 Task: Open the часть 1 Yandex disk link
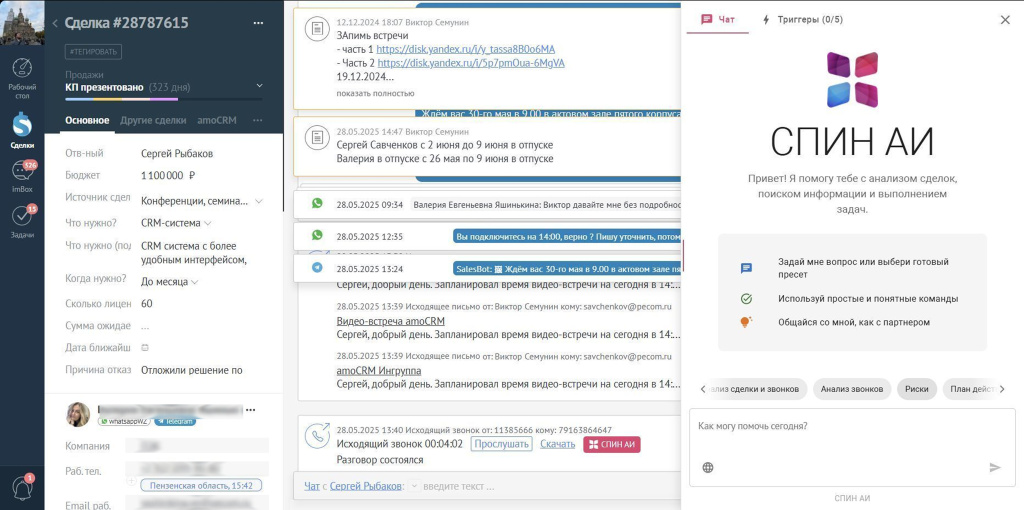click(x=465, y=49)
